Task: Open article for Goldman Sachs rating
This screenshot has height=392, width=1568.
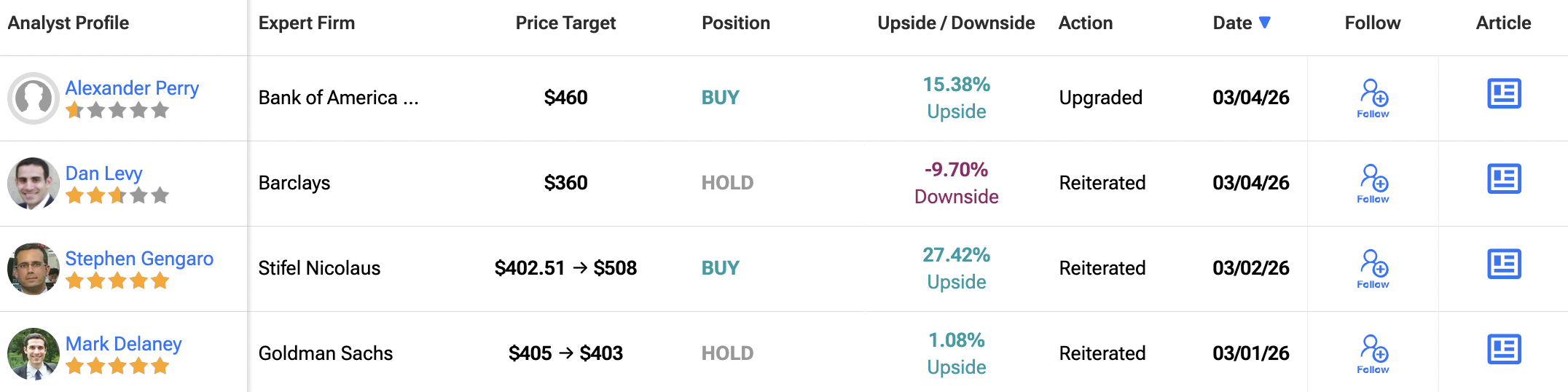Action: tap(1504, 350)
